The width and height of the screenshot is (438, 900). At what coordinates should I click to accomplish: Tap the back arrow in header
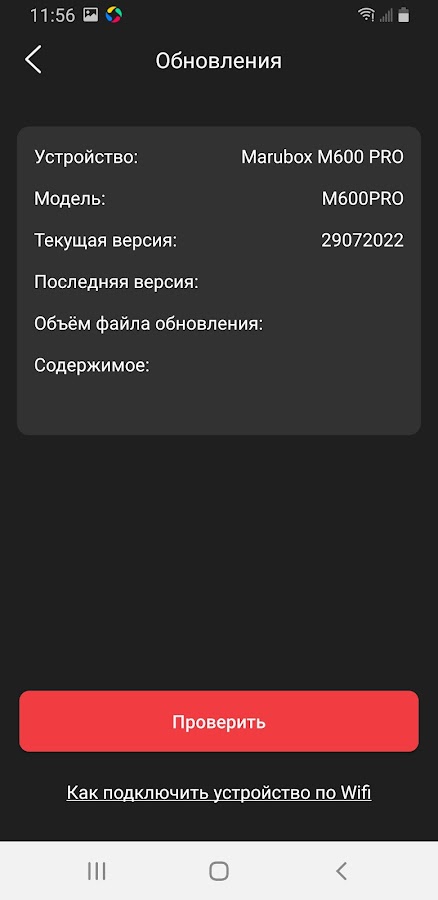(x=33, y=59)
